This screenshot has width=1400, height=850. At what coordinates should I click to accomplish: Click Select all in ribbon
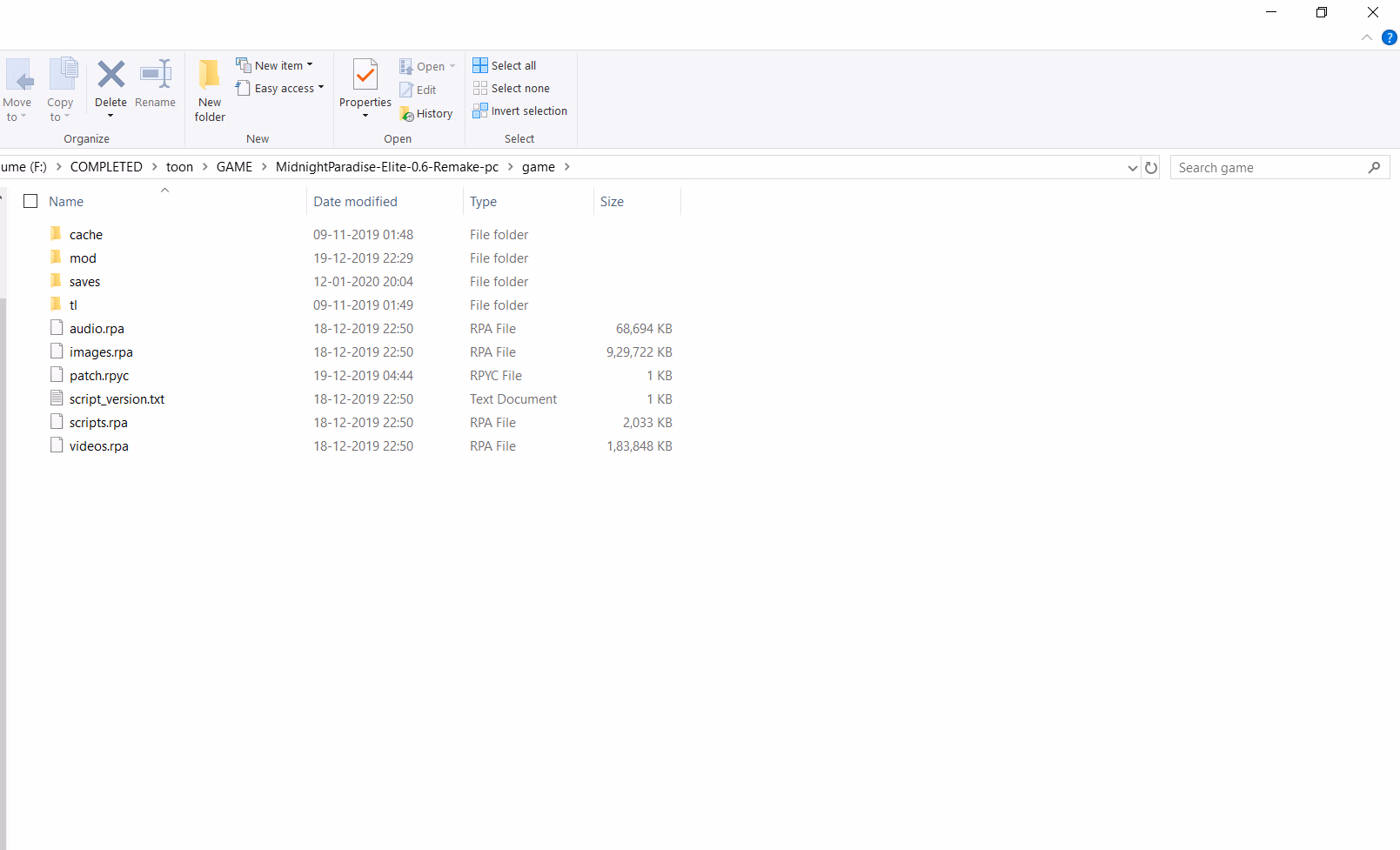(505, 66)
